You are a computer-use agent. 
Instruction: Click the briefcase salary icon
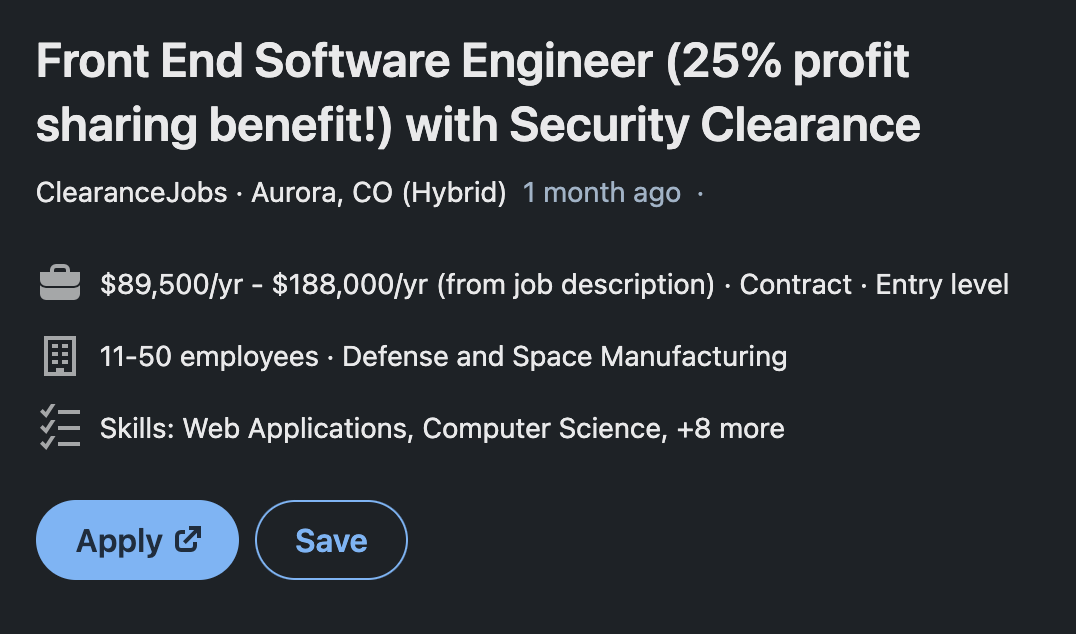pyautogui.click(x=60, y=282)
